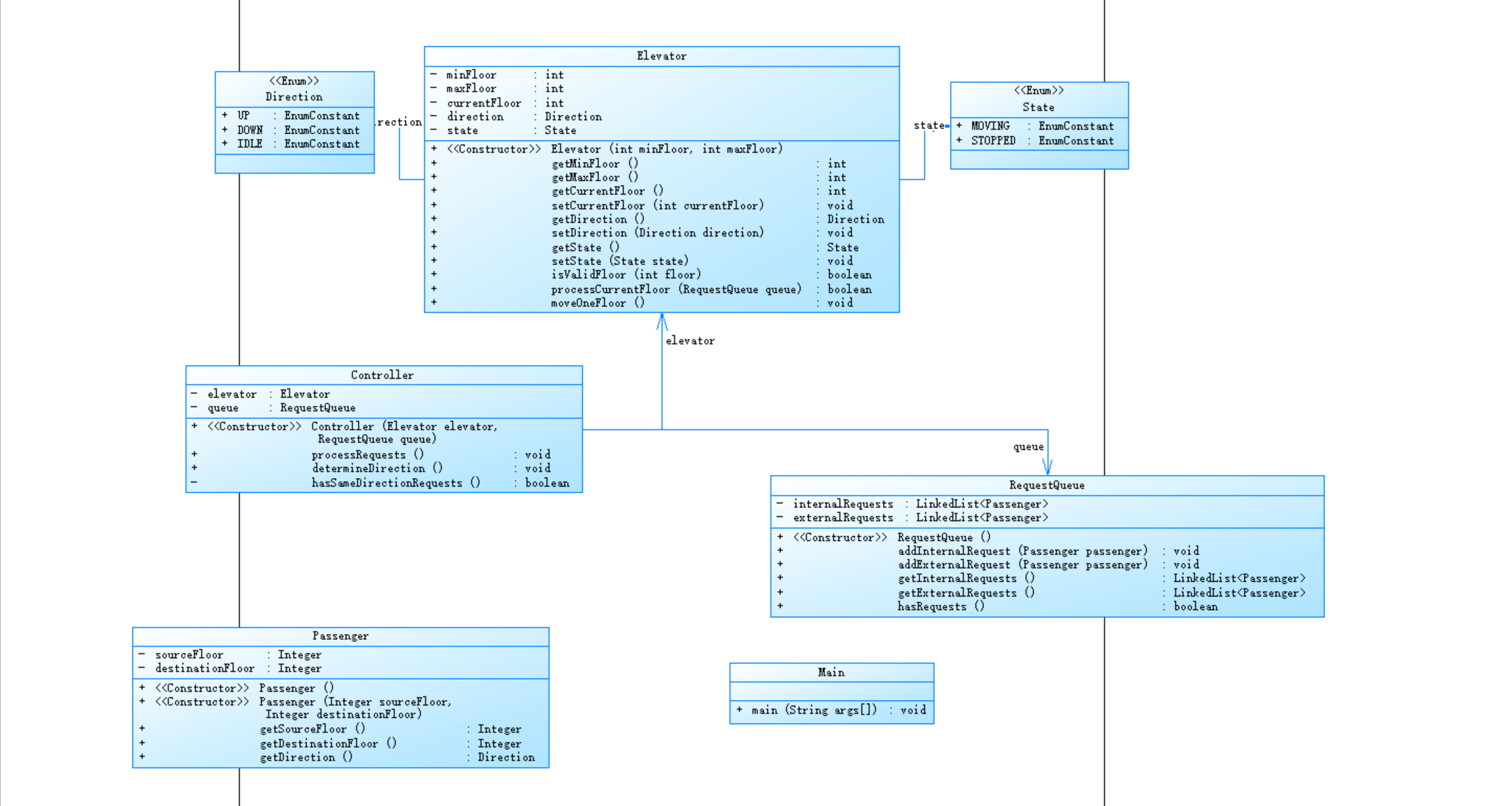Image resolution: width=1512 pixels, height=806 pixels.
Task: Click the Controller class title
Action: click(x=382, y=375)
